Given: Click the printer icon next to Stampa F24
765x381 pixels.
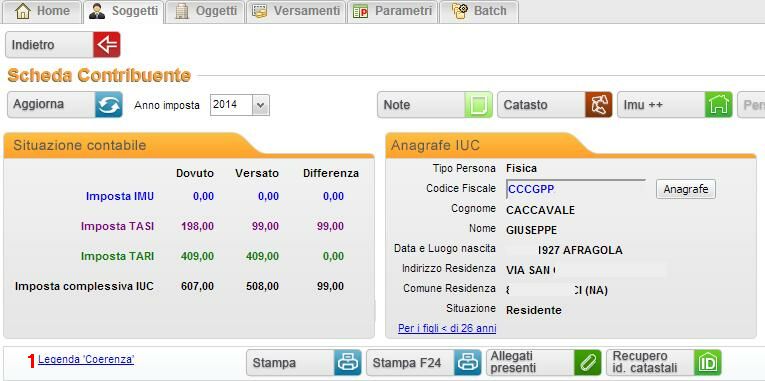Looking at the screenshot, I should [468, 363].
